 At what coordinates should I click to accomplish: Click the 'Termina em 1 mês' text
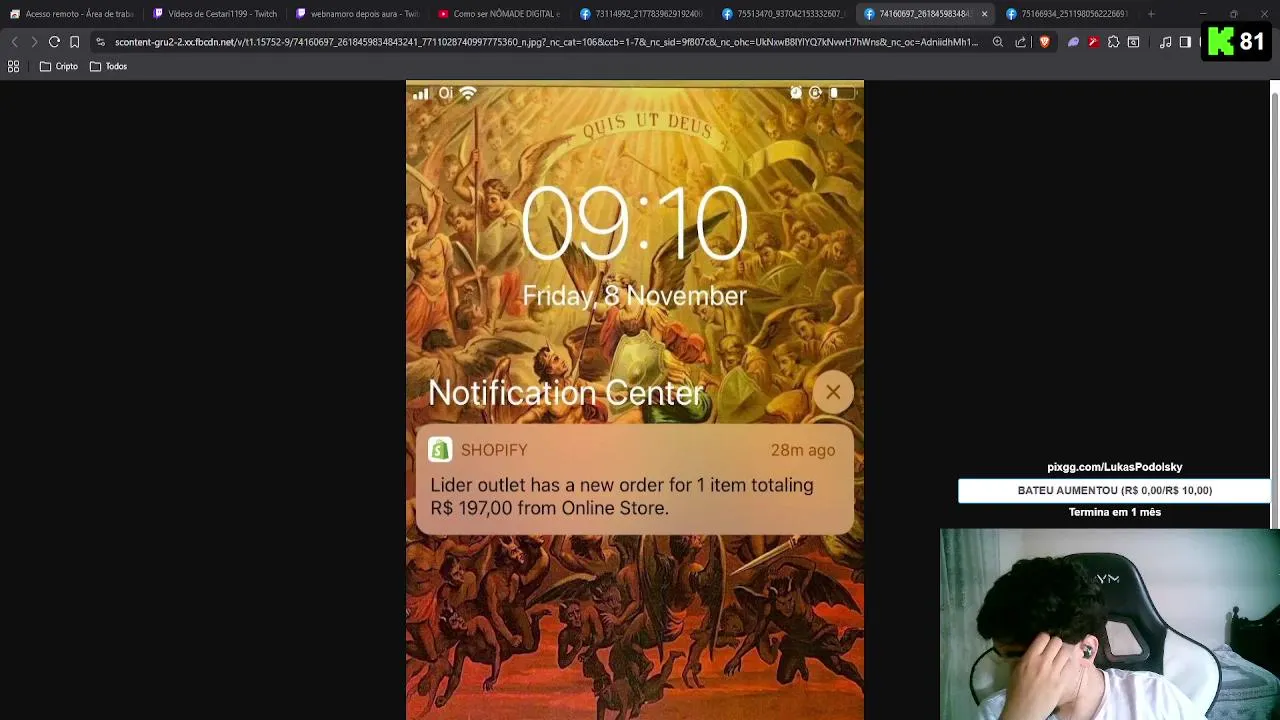1114,512
